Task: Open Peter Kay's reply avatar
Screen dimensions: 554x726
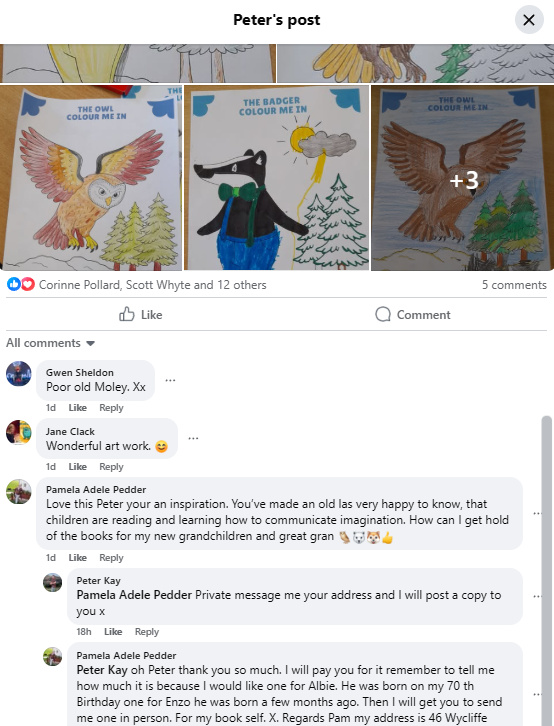Action: [x=52, y=582]
